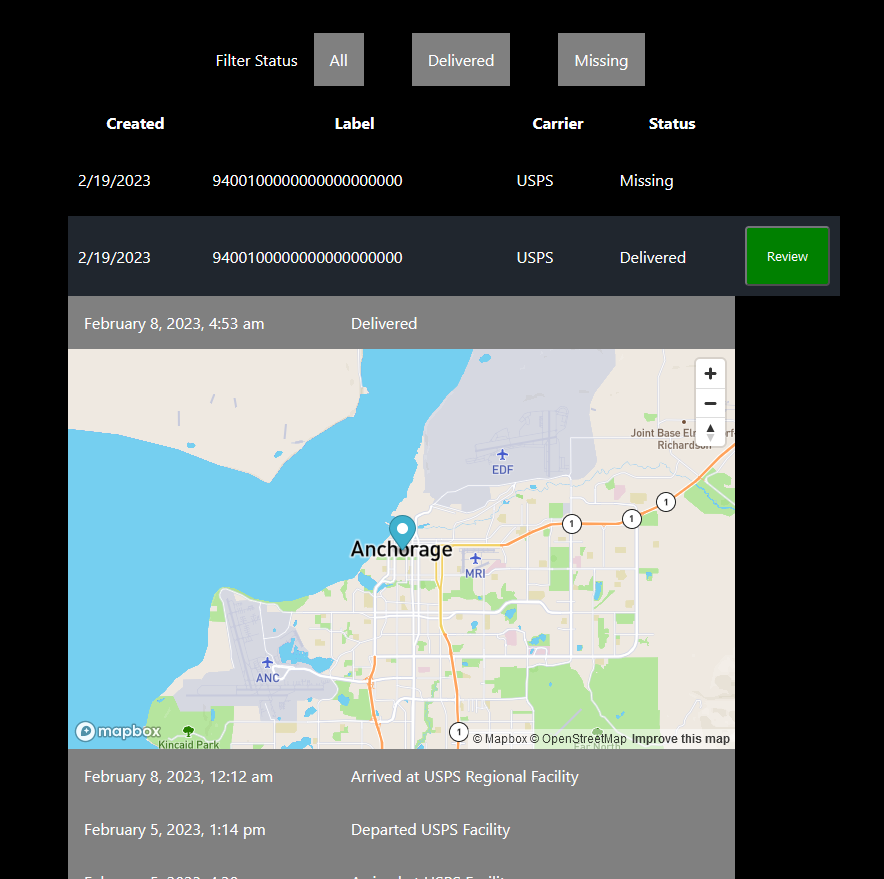The height and width of the screenshot is (879, 884).
Task: Select the row with Delivered status
Action: (x=454, y=257)
